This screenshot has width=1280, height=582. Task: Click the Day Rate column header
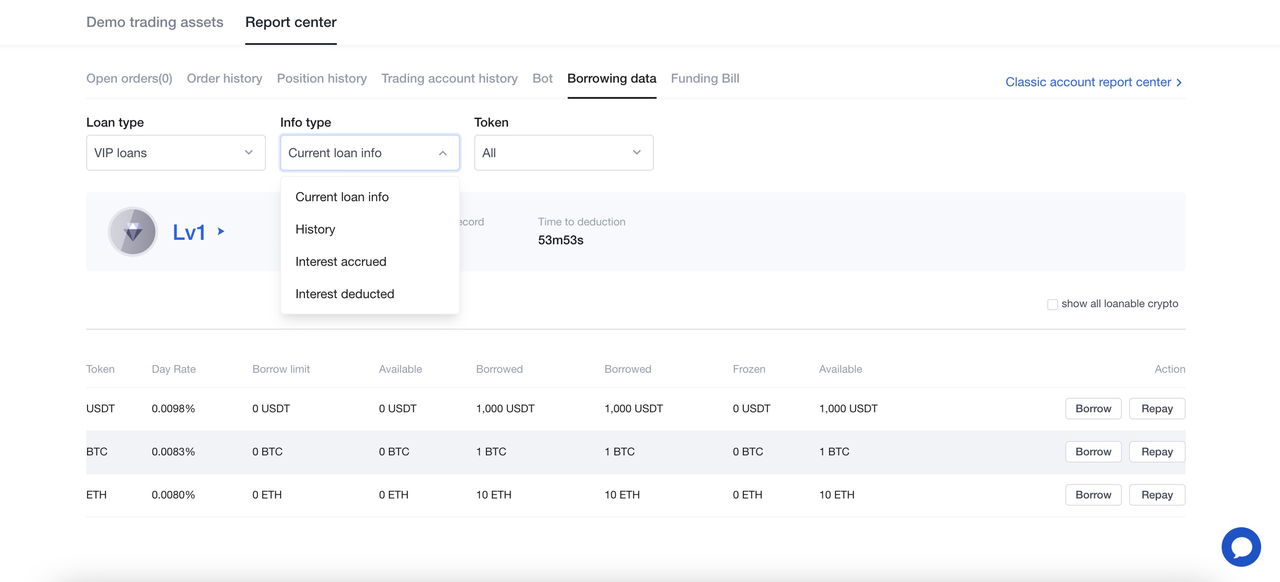(x=174, y=369)
